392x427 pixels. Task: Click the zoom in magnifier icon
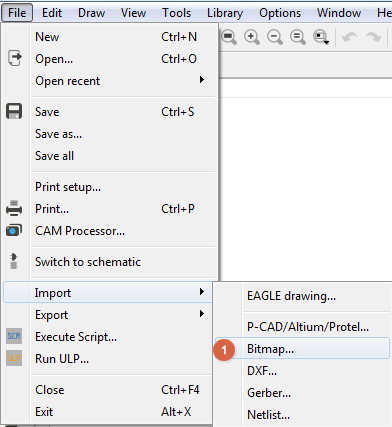[x=252, y=37]
